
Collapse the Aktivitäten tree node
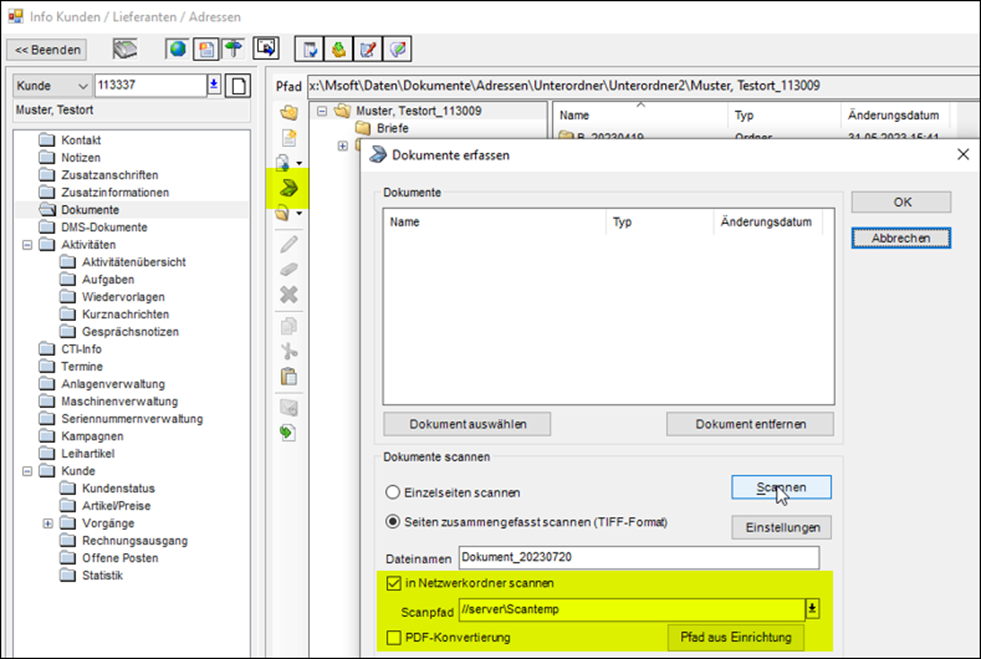pyautogui.click(x=27, y=245)
